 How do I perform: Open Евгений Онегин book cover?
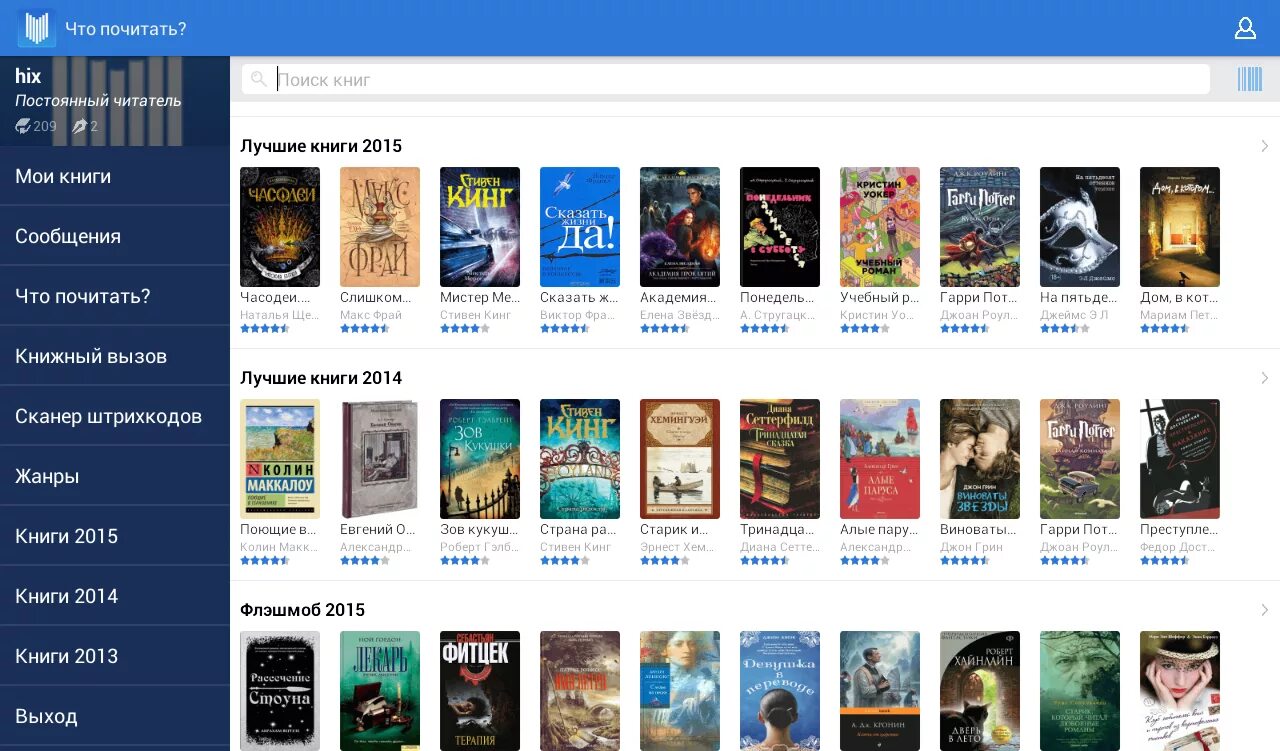380,459
